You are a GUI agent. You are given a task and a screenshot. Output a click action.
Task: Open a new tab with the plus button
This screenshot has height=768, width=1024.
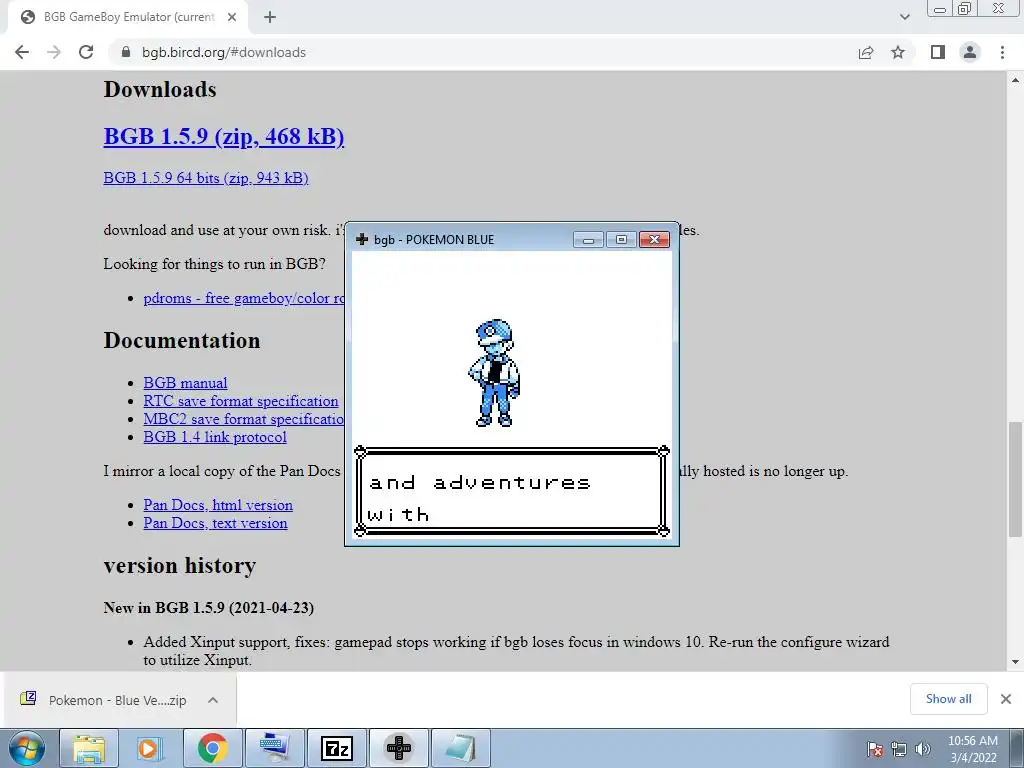click(x=270, y=17)
